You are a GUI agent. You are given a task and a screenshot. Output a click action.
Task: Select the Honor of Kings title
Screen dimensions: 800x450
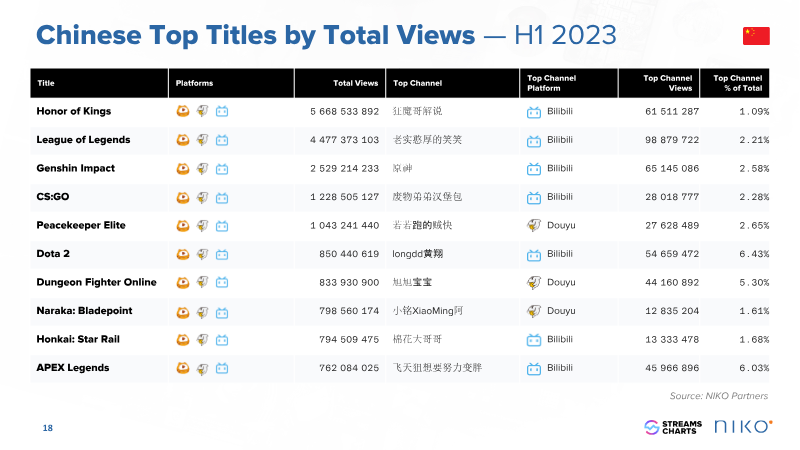click(74, 111)
